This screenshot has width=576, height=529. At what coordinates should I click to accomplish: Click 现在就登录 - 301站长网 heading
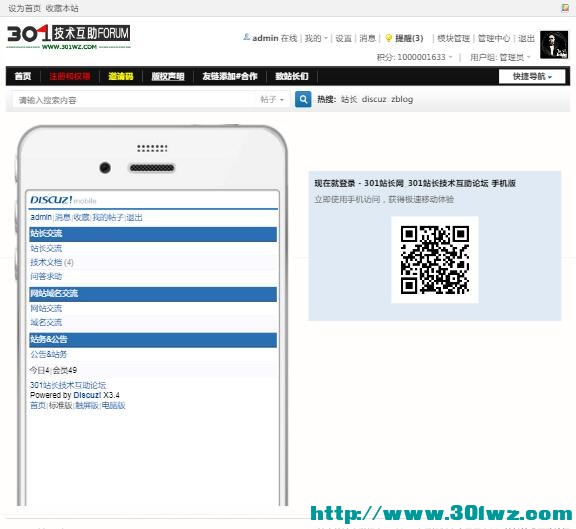[415, 183]
